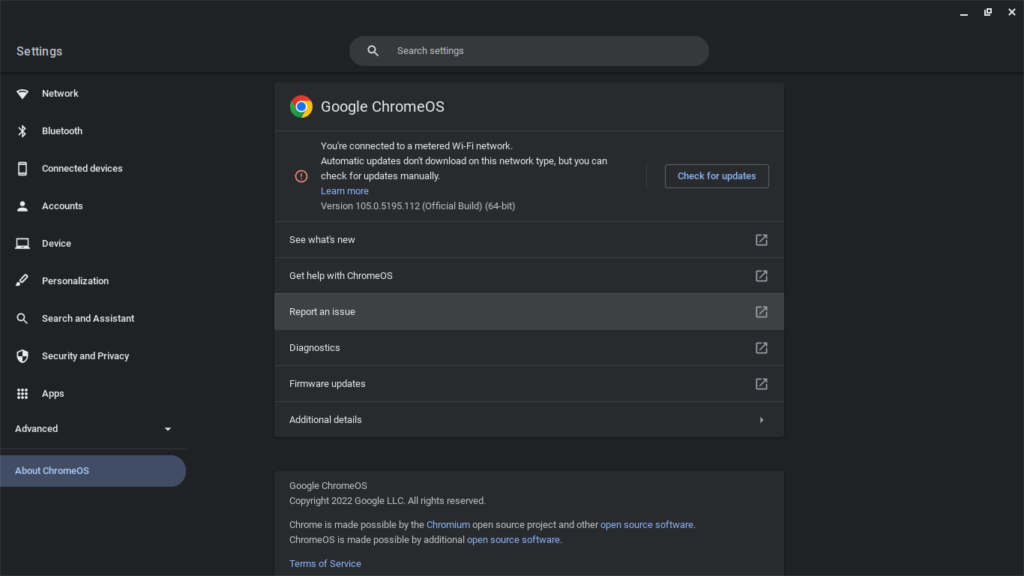Click external link icon beside Diagnostics
Viewport: 1024px width, 576px height.
[761, 347]
